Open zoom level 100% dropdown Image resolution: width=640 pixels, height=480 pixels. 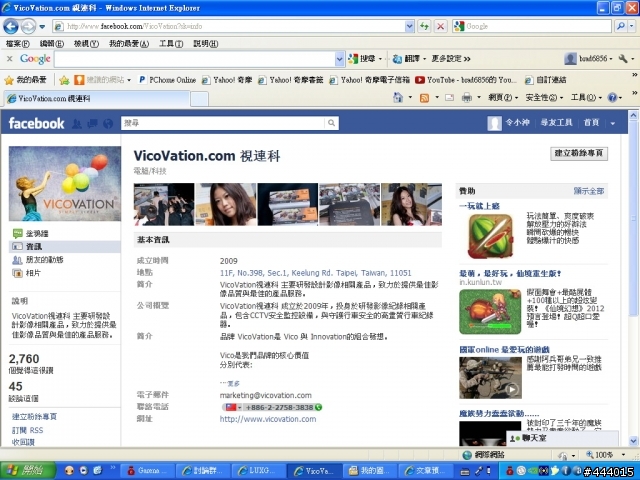(x=623, y=455)
